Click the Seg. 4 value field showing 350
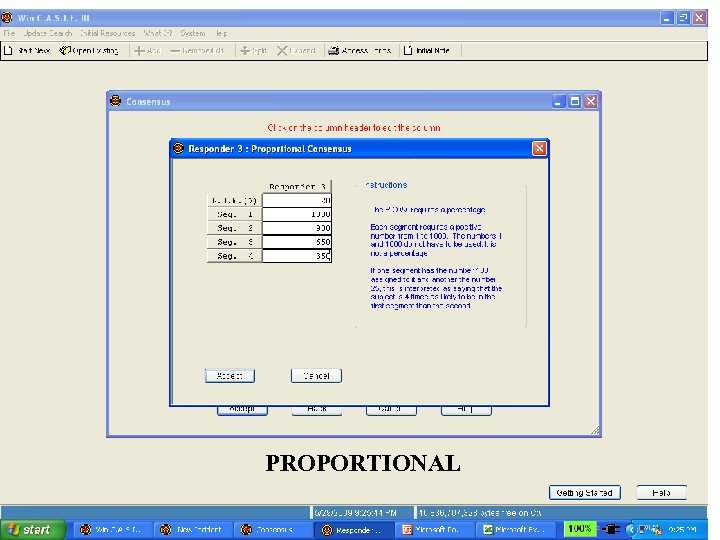720x540 pixels. pos(297,255)
